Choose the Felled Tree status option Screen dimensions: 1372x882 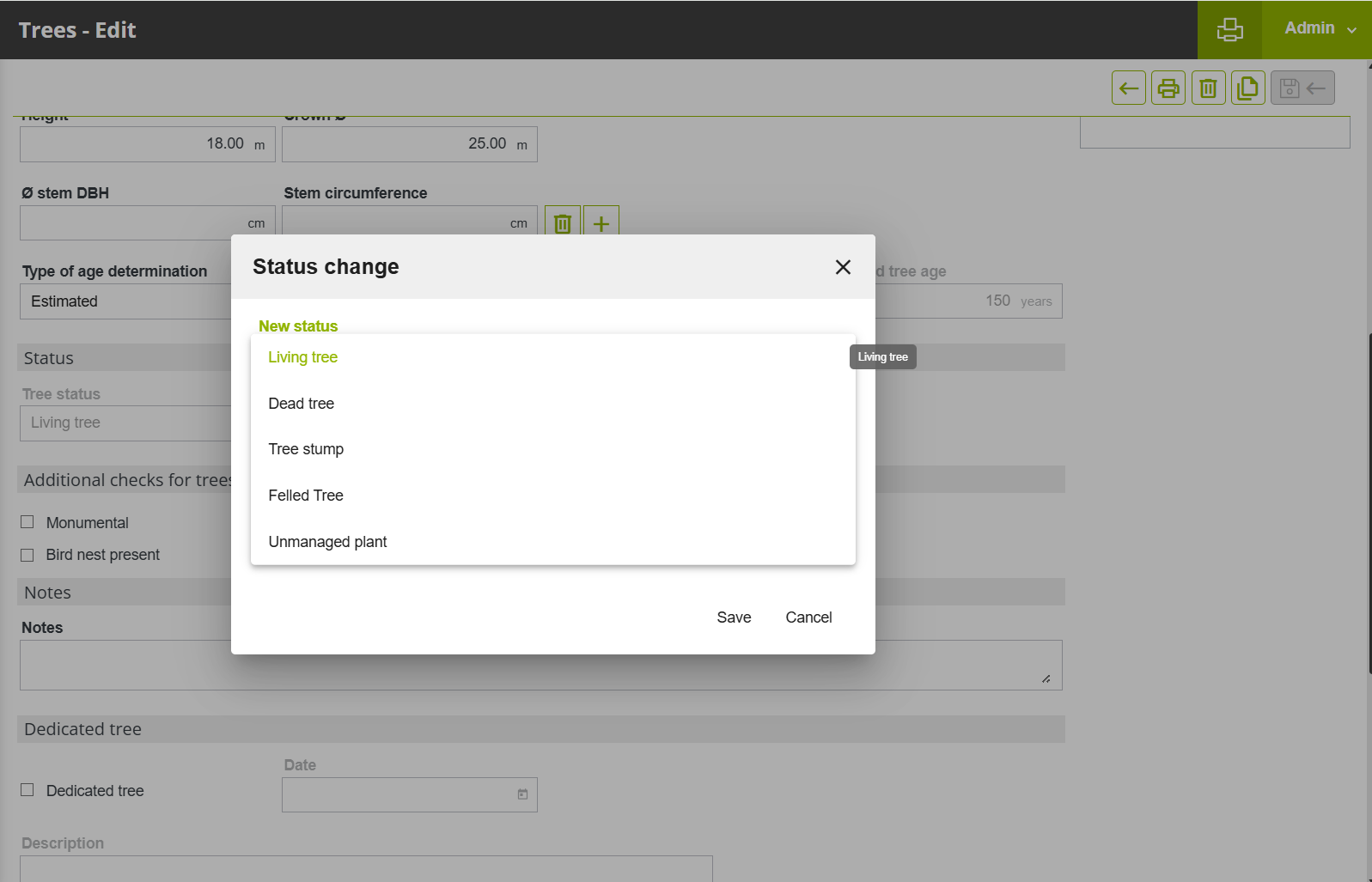point(306,496)
